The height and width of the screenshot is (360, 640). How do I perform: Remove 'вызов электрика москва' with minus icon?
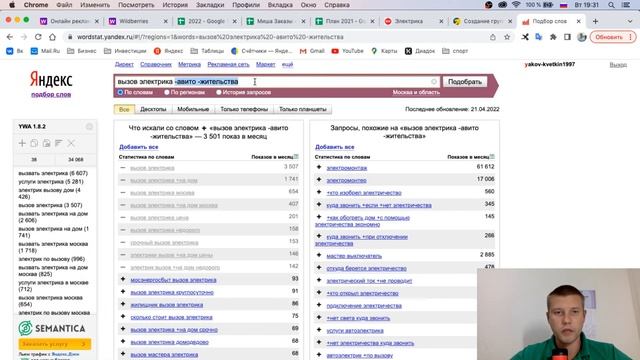(123, 192)
